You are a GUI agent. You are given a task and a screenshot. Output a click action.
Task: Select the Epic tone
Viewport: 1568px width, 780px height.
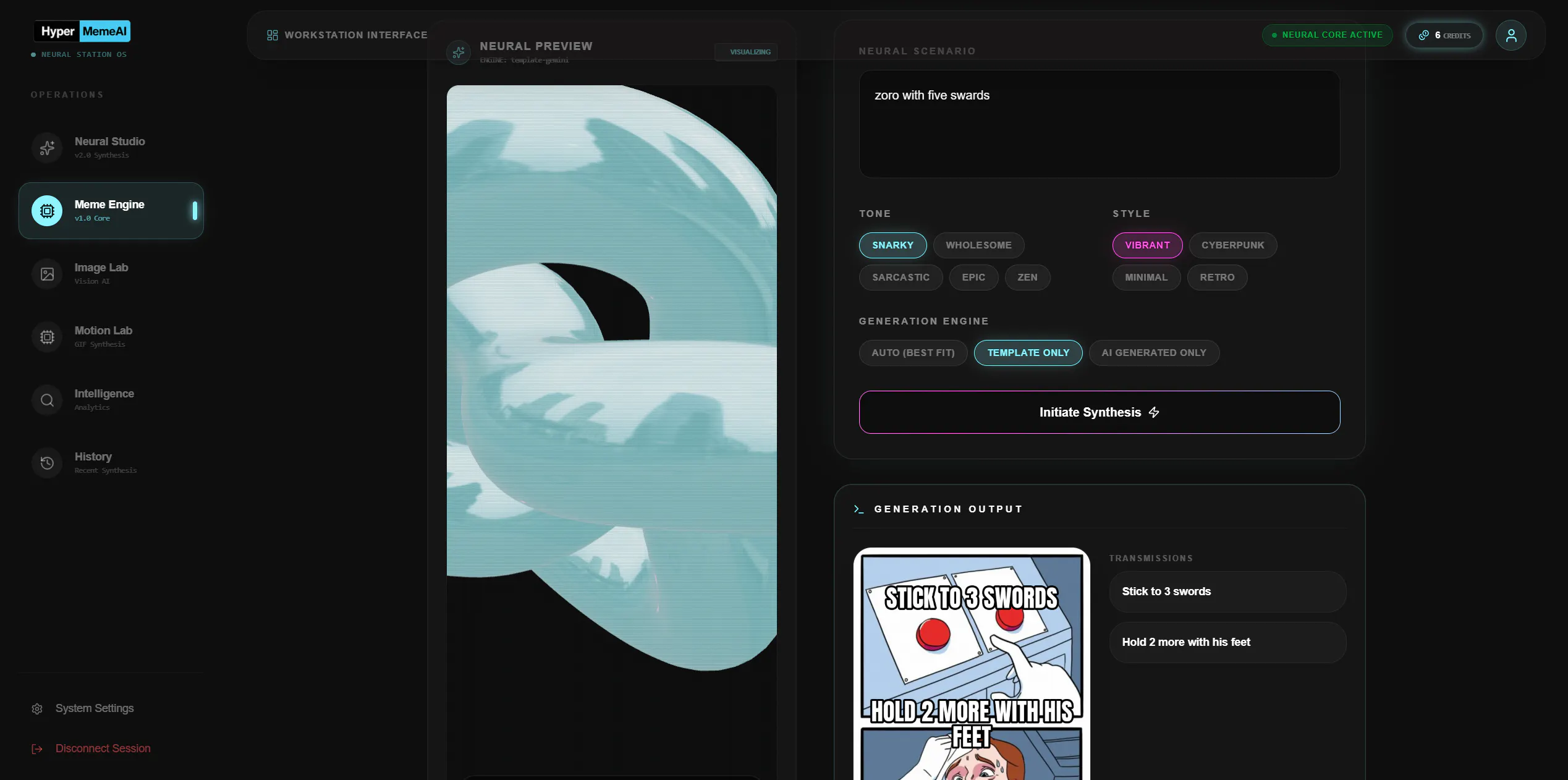pos(973,278)
